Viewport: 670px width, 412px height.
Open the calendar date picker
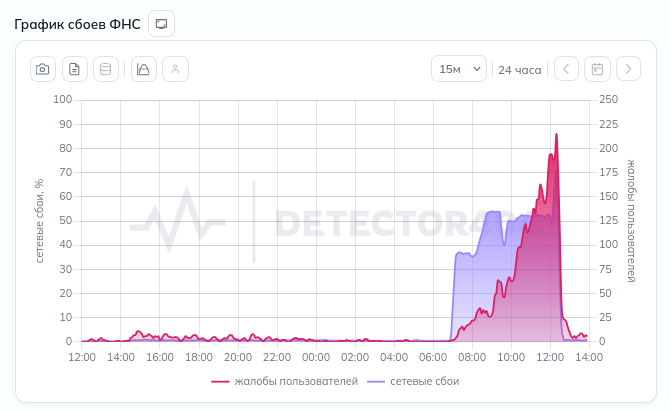597,69
